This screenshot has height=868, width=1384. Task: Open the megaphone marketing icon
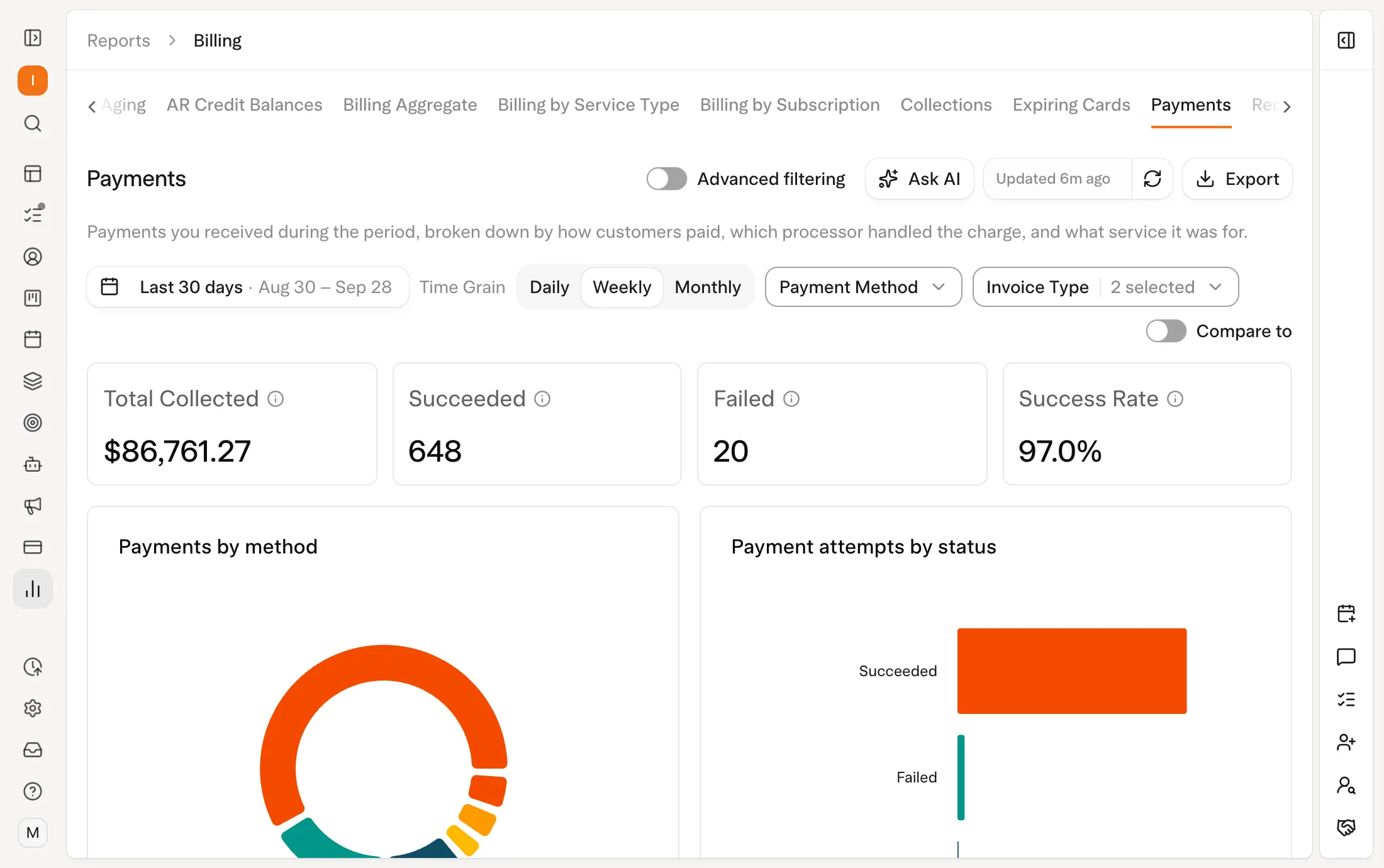pyautogui.click(x=33, y=506)
